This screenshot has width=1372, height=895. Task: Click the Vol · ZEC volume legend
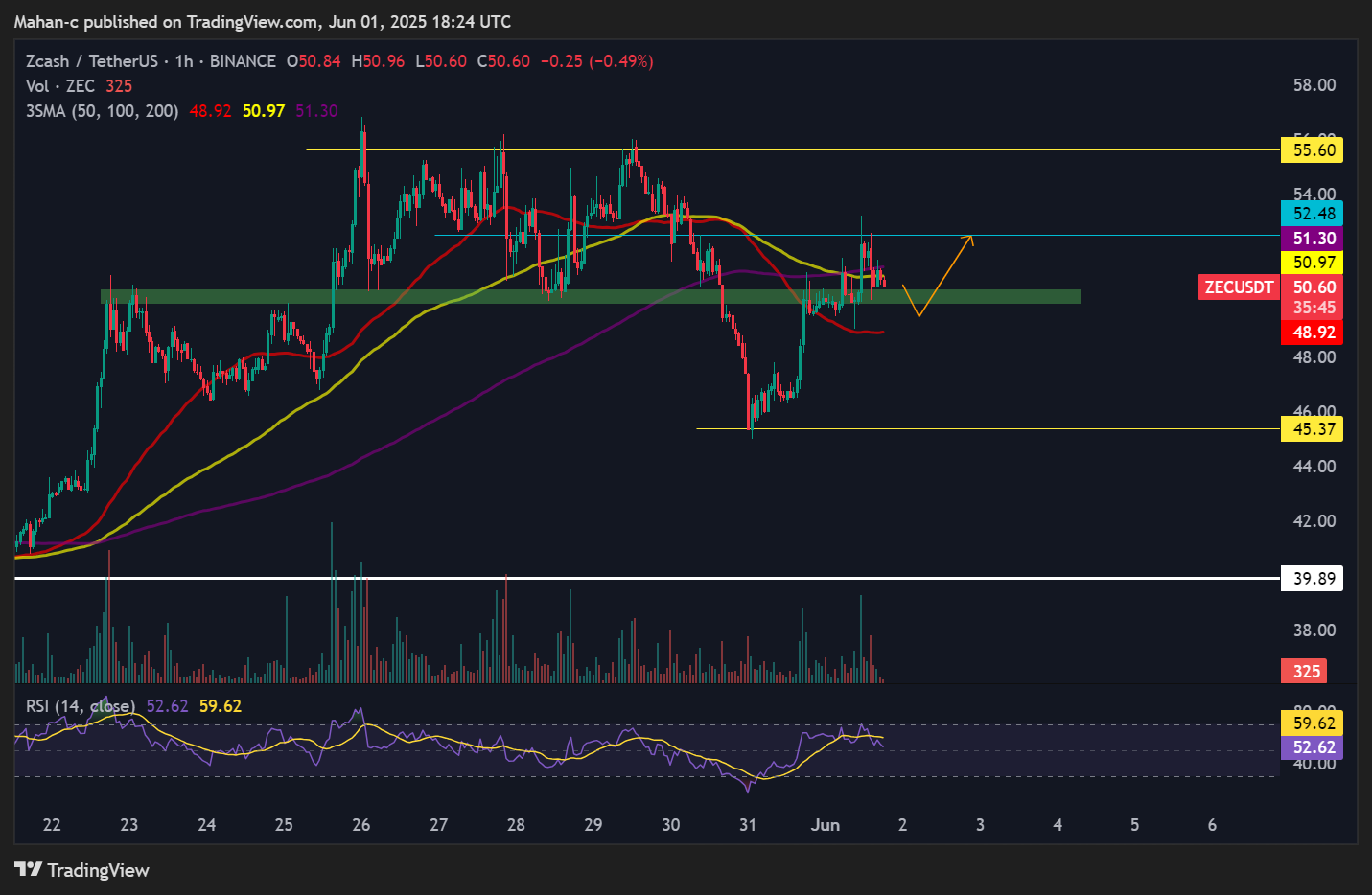click(x=59, y=86)
